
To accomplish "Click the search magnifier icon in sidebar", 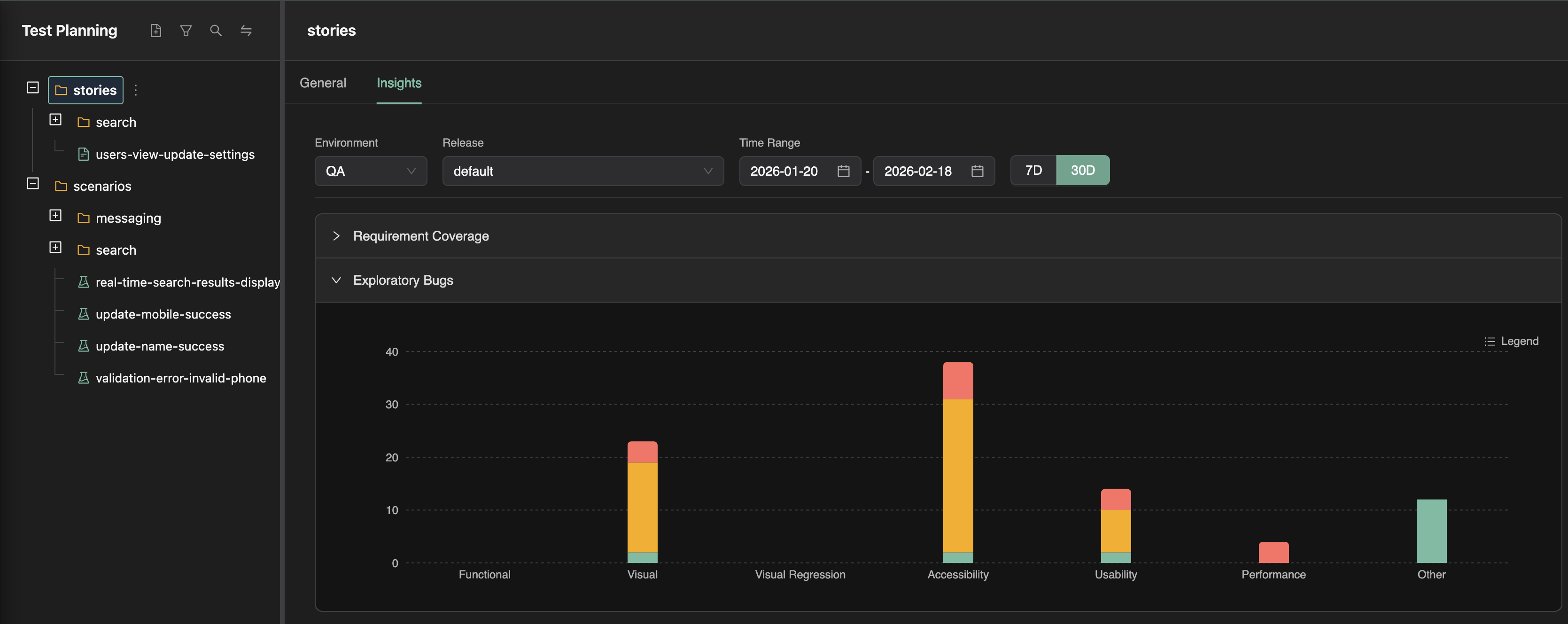I will (x=216, y=31).
